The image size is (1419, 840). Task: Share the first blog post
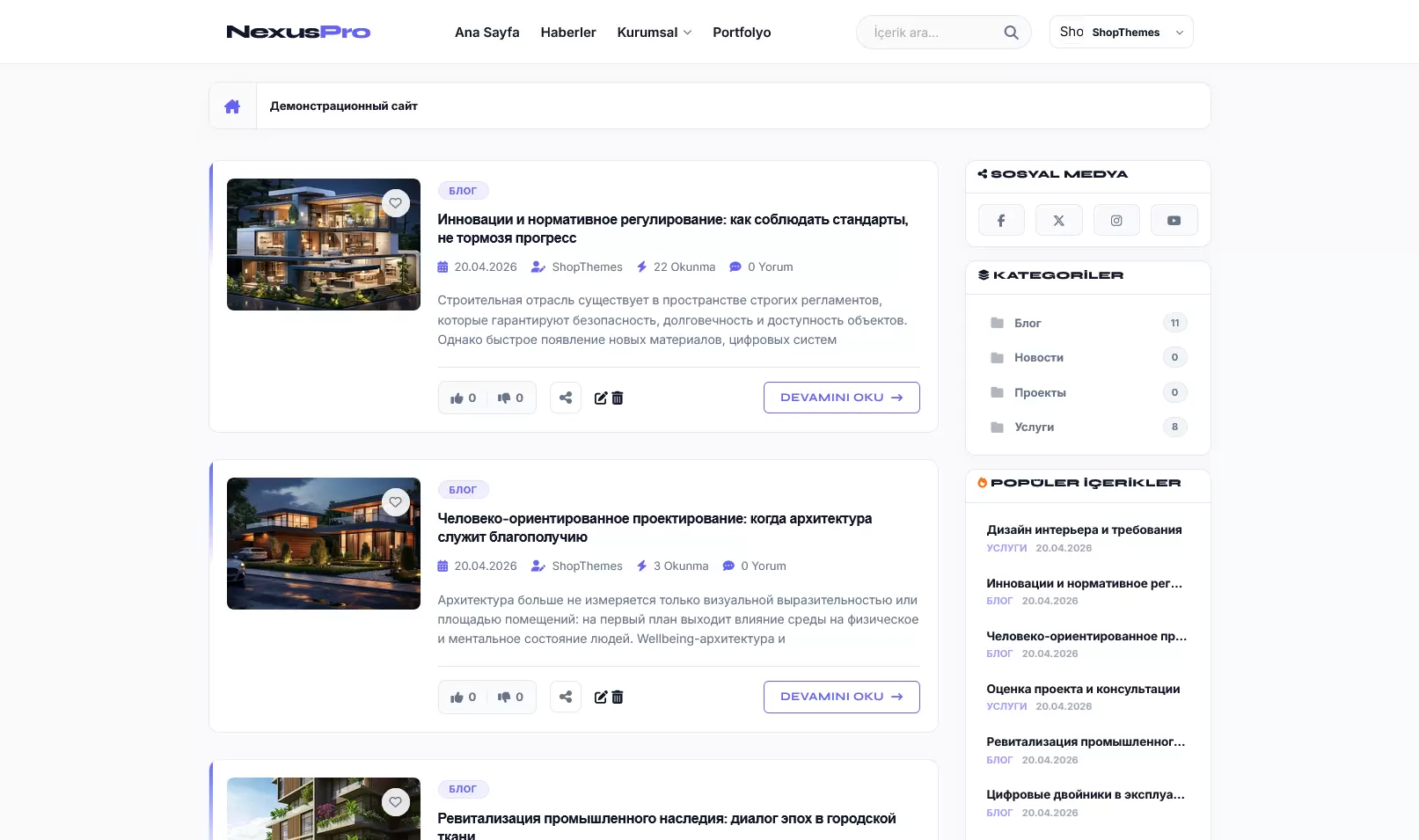(566, 398)
